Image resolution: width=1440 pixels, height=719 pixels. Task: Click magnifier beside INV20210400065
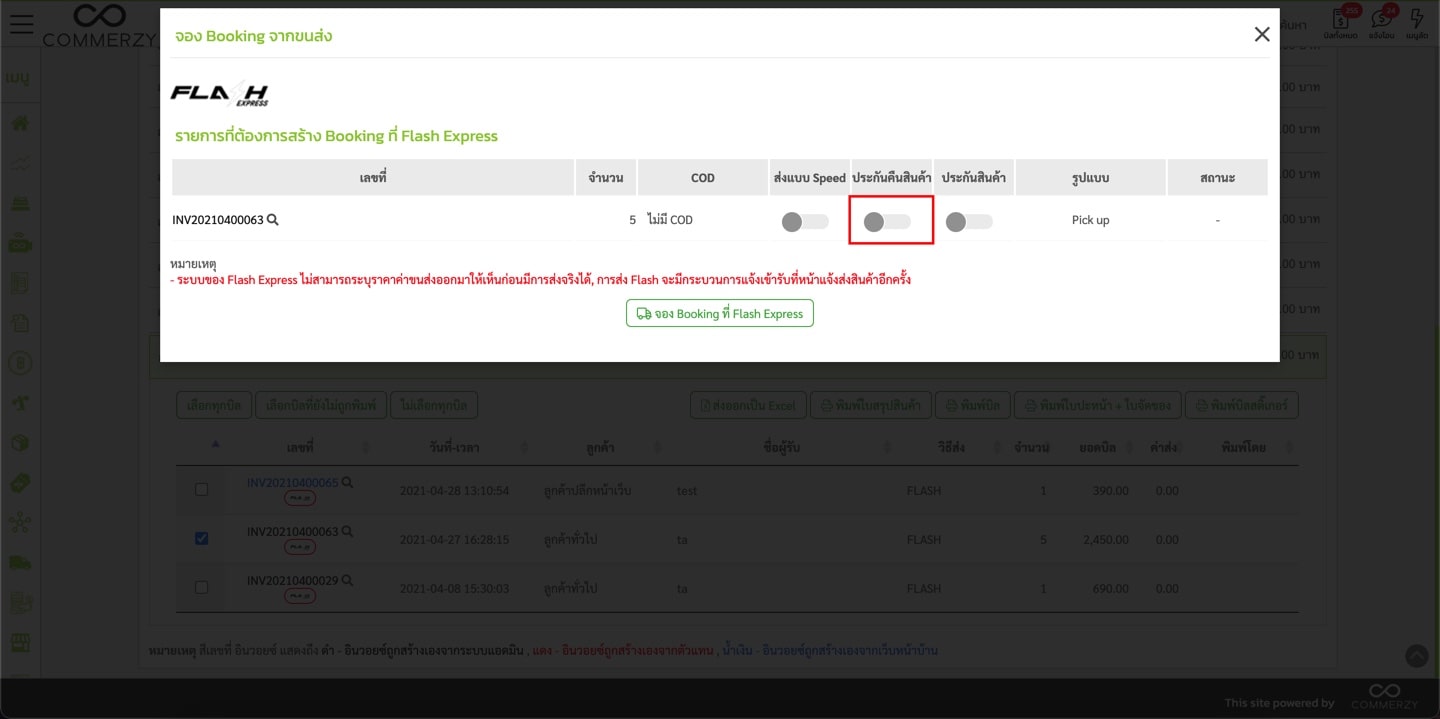pyautogui.click(x=347, y=482)
